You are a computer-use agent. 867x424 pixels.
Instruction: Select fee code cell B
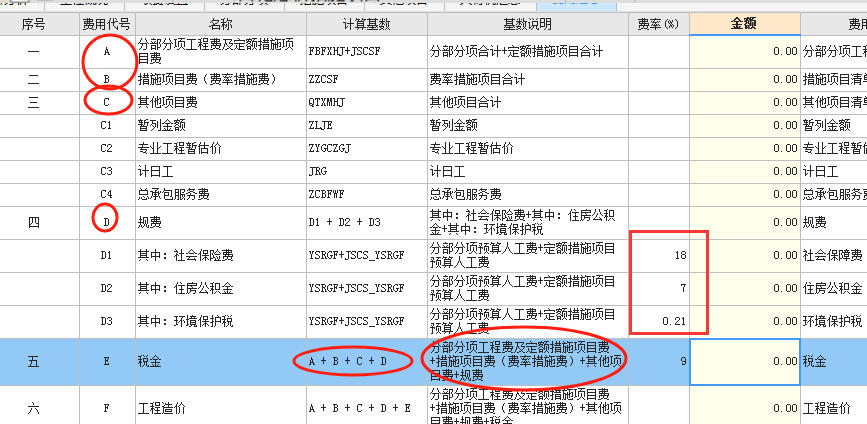(107, 80)
